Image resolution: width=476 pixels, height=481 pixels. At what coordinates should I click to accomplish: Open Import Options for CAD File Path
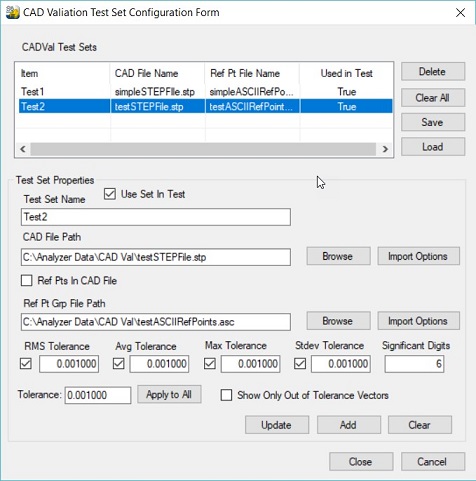pos(418,256)
